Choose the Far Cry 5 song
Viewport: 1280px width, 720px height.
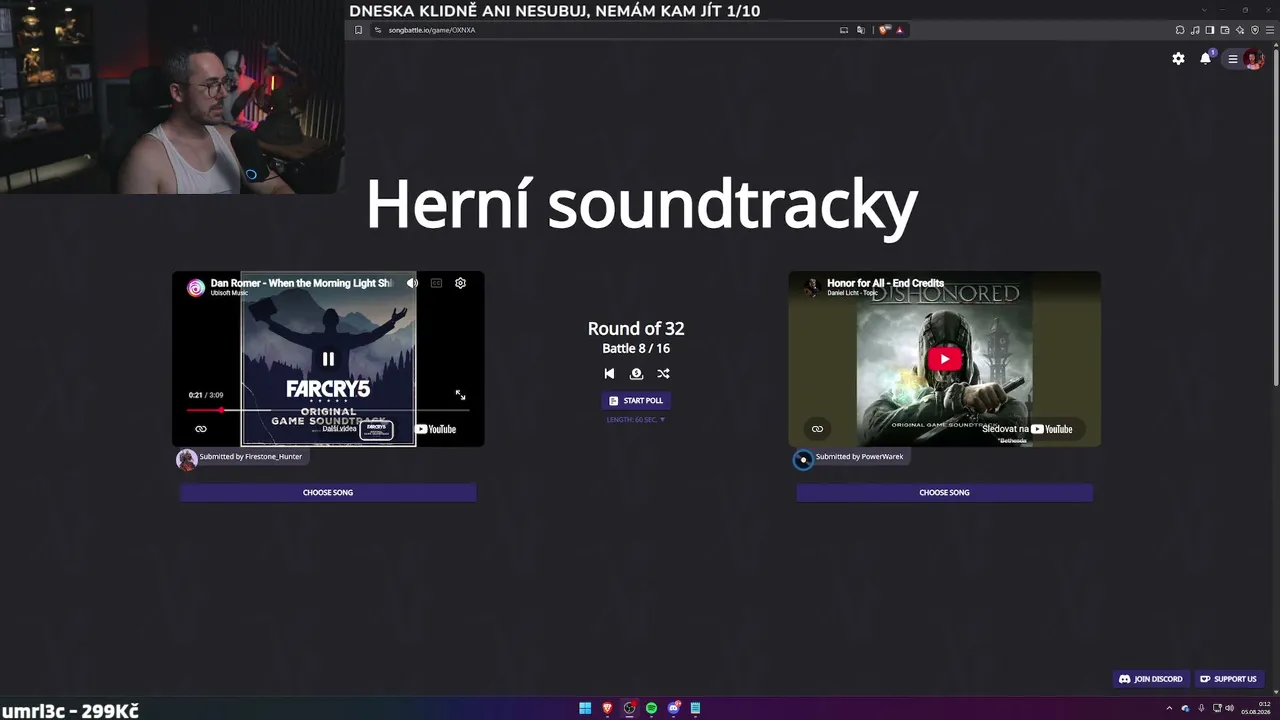(328, 492)
